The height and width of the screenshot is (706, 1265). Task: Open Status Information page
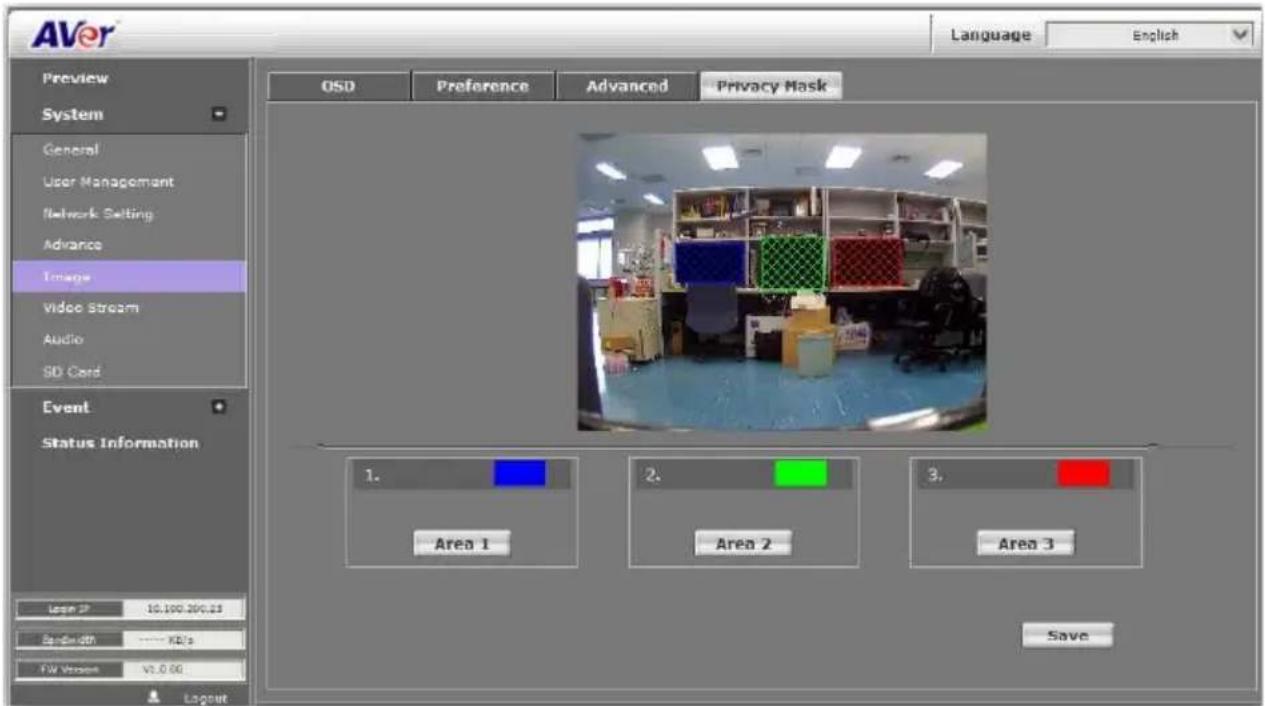[x=120, y=443]
